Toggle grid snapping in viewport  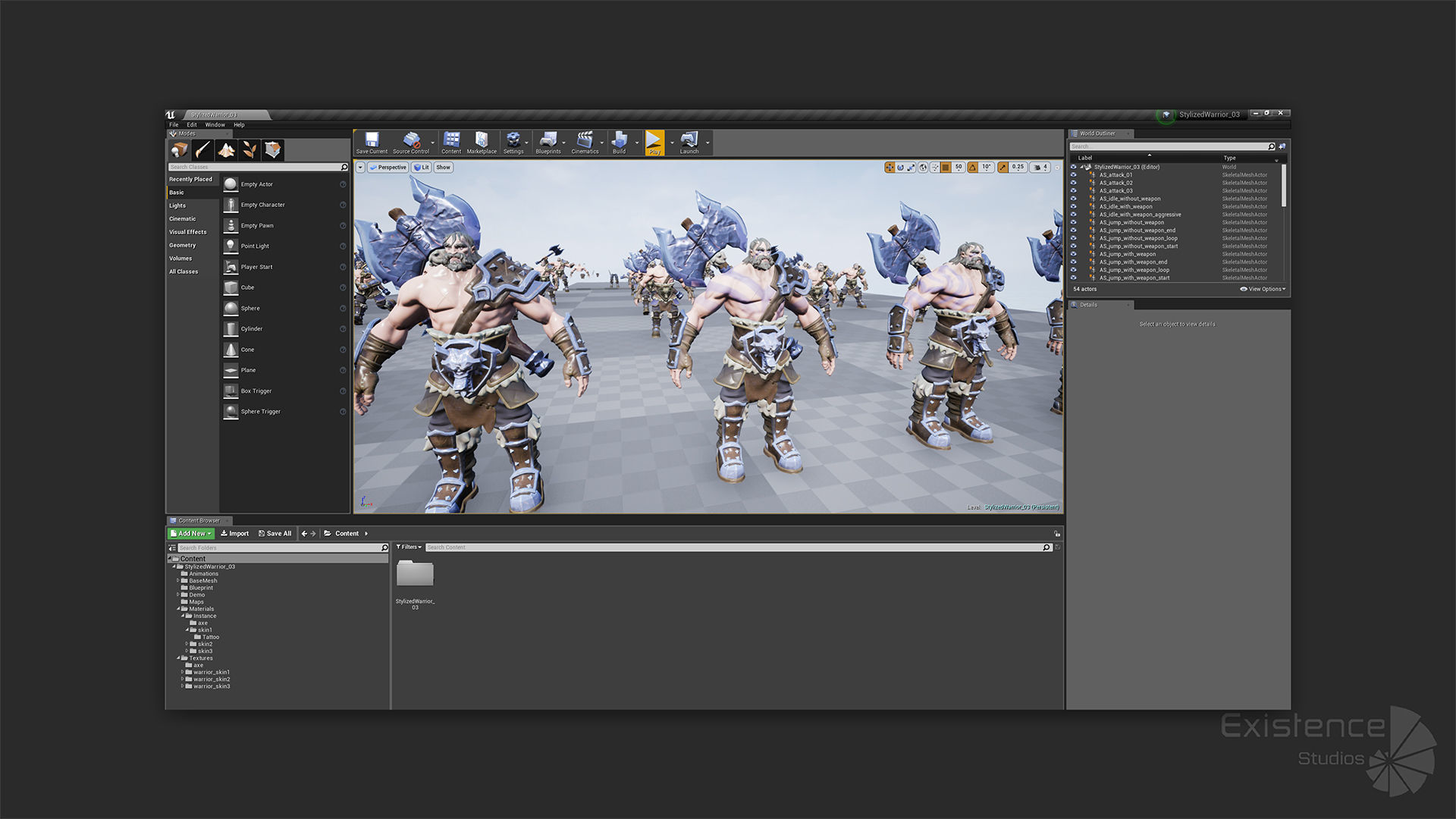point(946,168)
